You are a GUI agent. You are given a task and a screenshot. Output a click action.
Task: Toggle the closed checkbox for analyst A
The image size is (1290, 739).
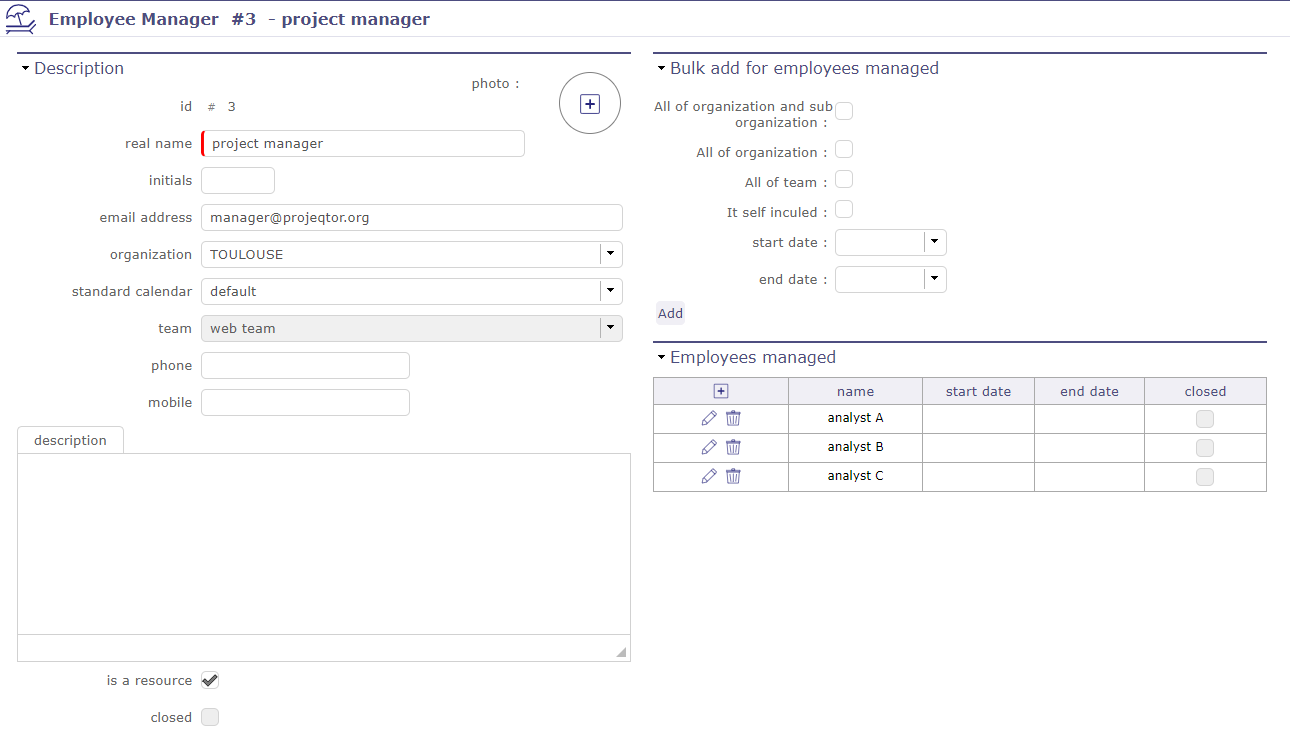pyautogui.click(x=1204, y=418)
